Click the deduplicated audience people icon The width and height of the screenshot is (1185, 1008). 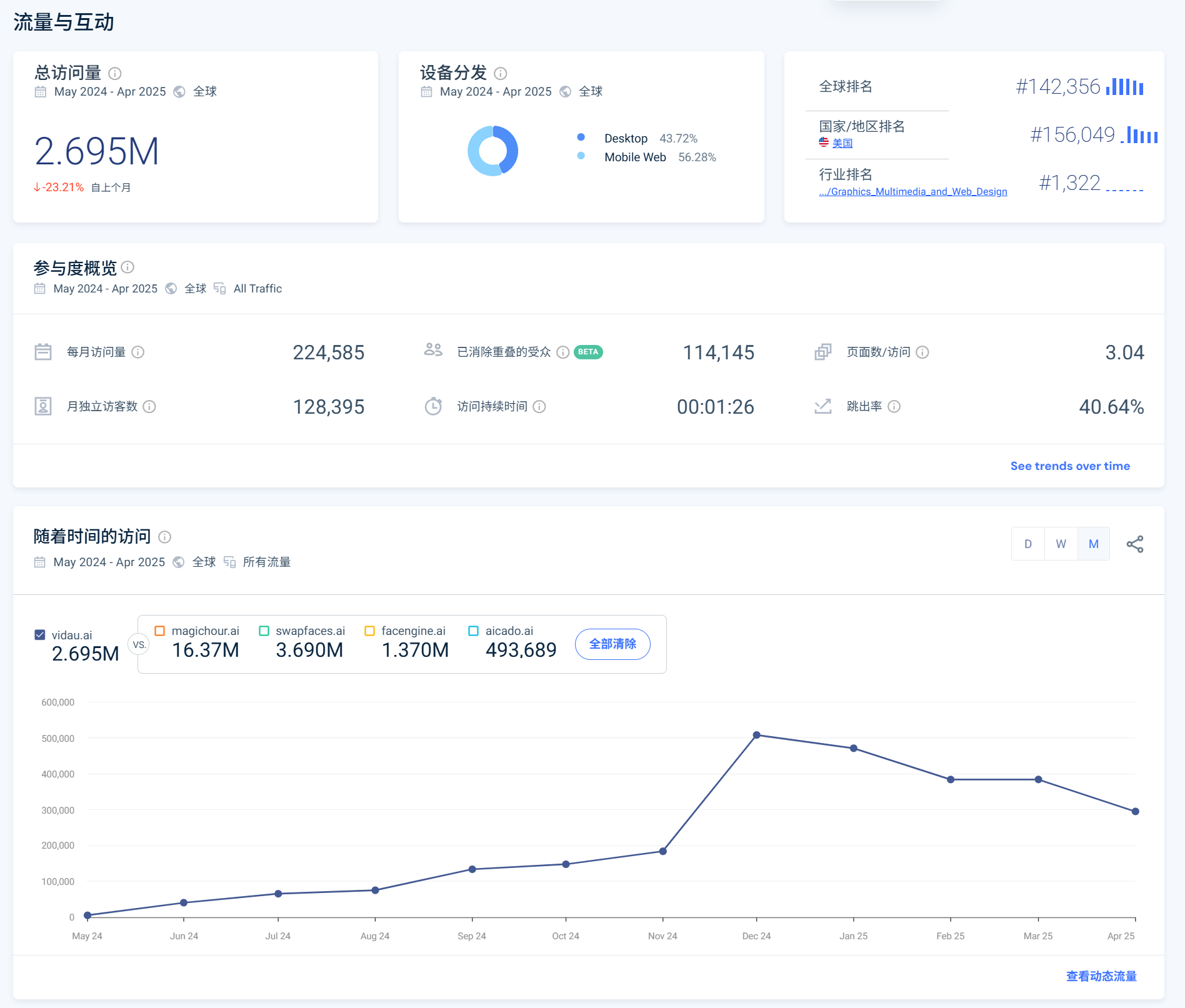(x=433, y=349)
